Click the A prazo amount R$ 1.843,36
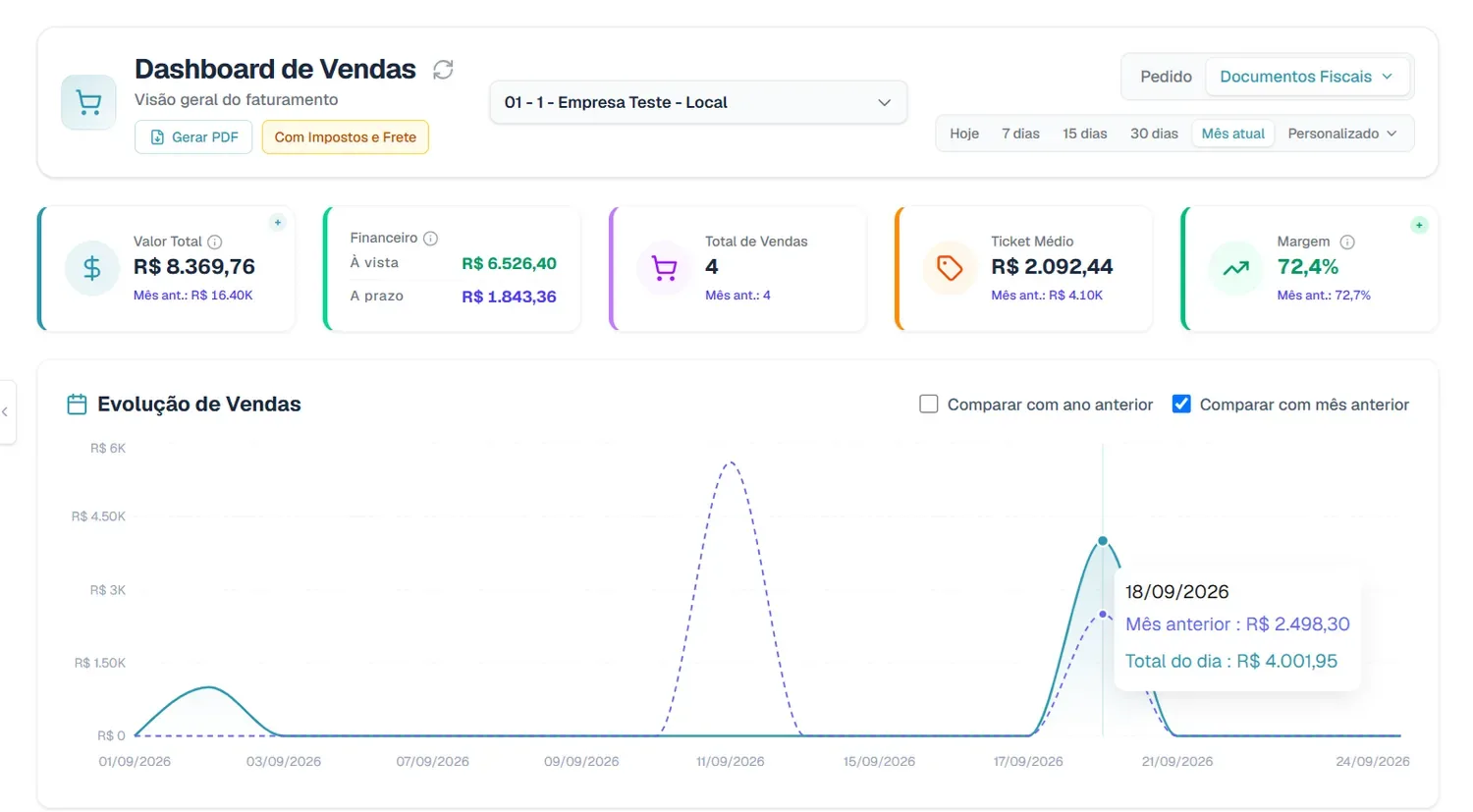This screenshot has height=812, width=1473. 509,297
